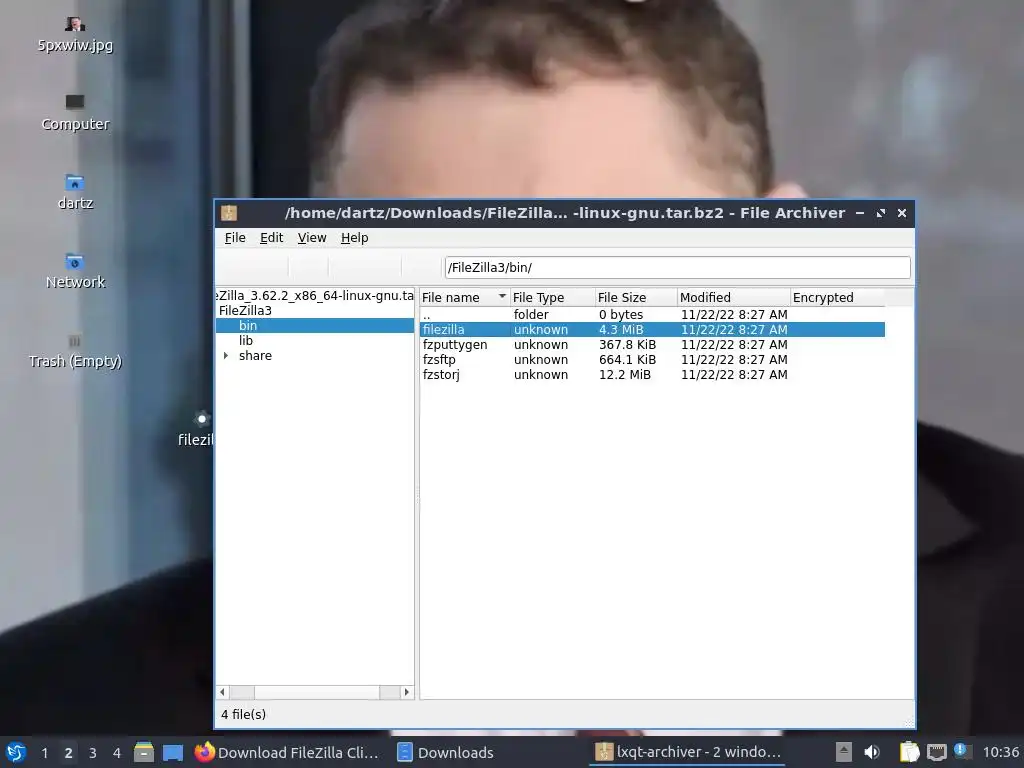Open the LXQt start menu on the taskbar
This screenshot has width=1024, height=768.
pos(16,752)
